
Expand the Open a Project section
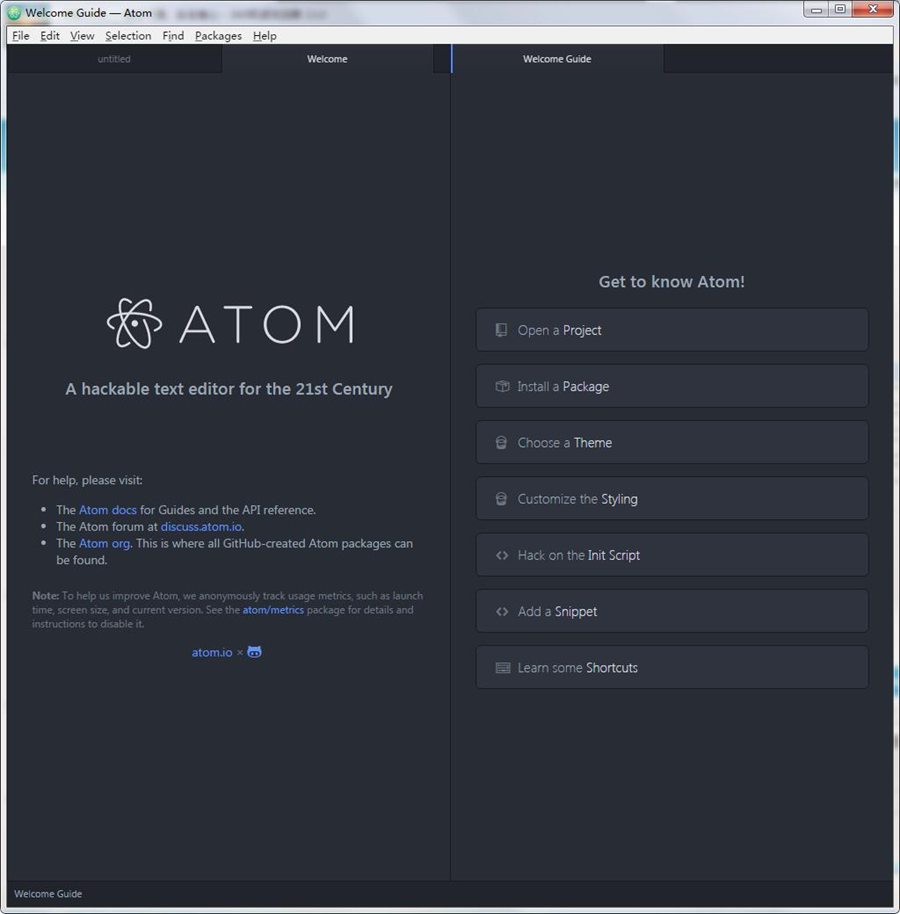tap(671, 330)
